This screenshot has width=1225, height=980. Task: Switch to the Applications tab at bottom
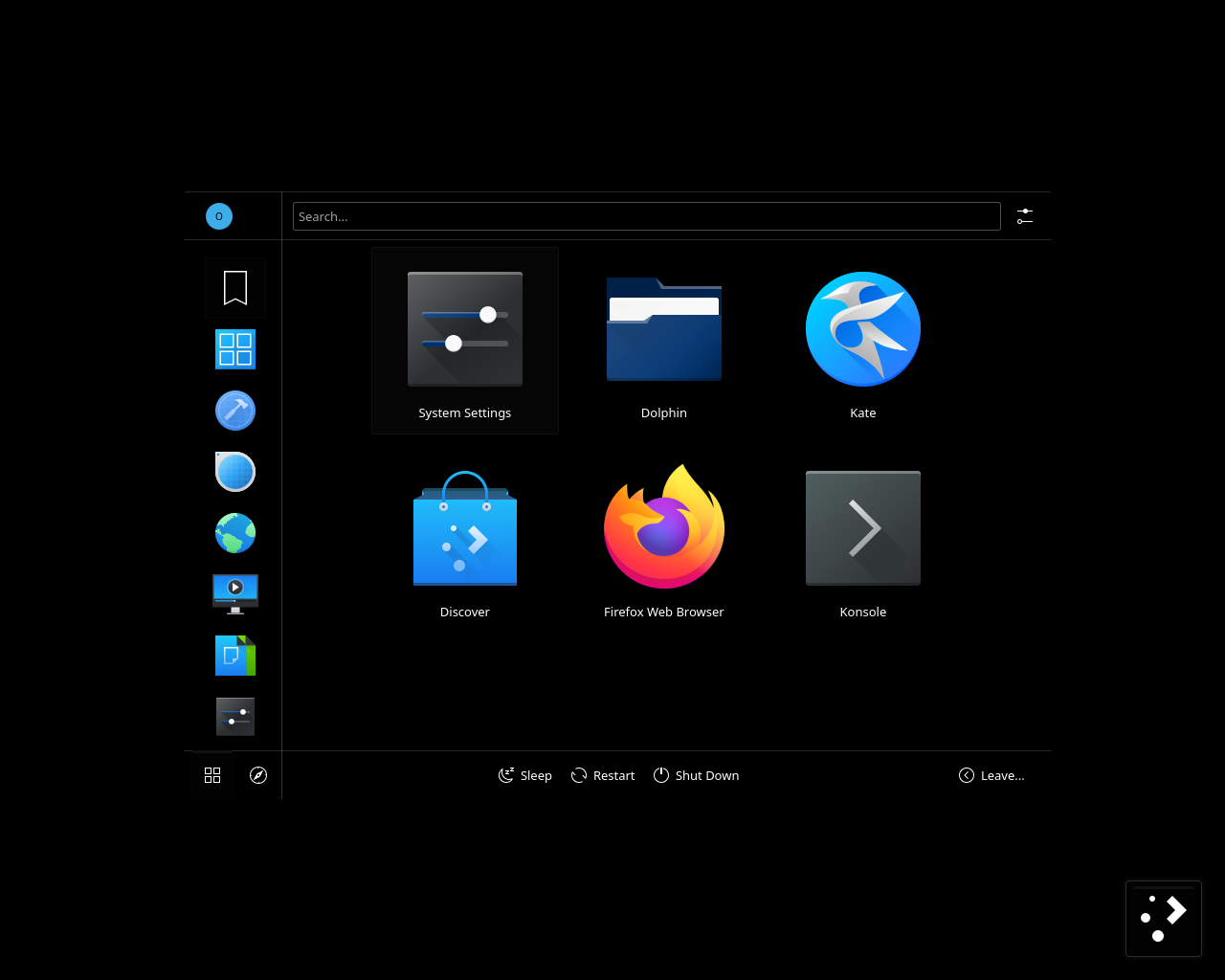[212, 775]
